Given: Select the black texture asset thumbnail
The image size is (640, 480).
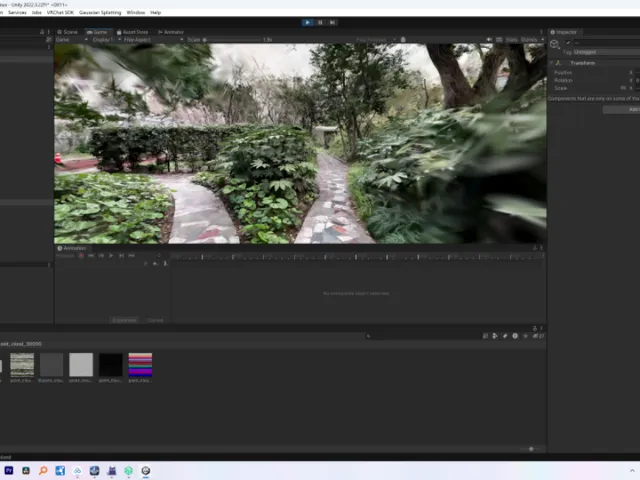Looking at the screenshot, I should click(x=110, y=365).
